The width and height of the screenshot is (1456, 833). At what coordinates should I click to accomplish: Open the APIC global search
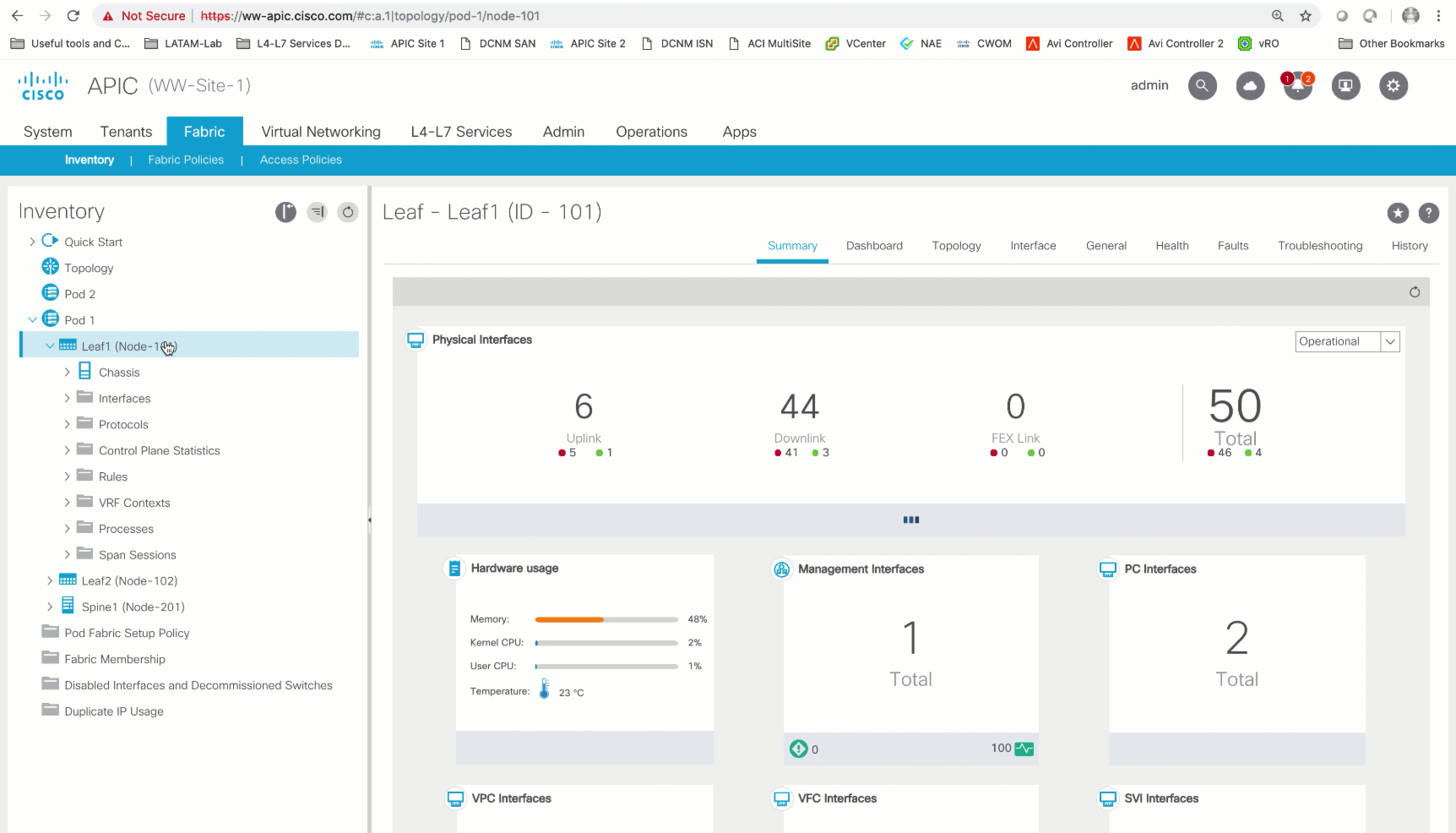tap(1203, 85)
